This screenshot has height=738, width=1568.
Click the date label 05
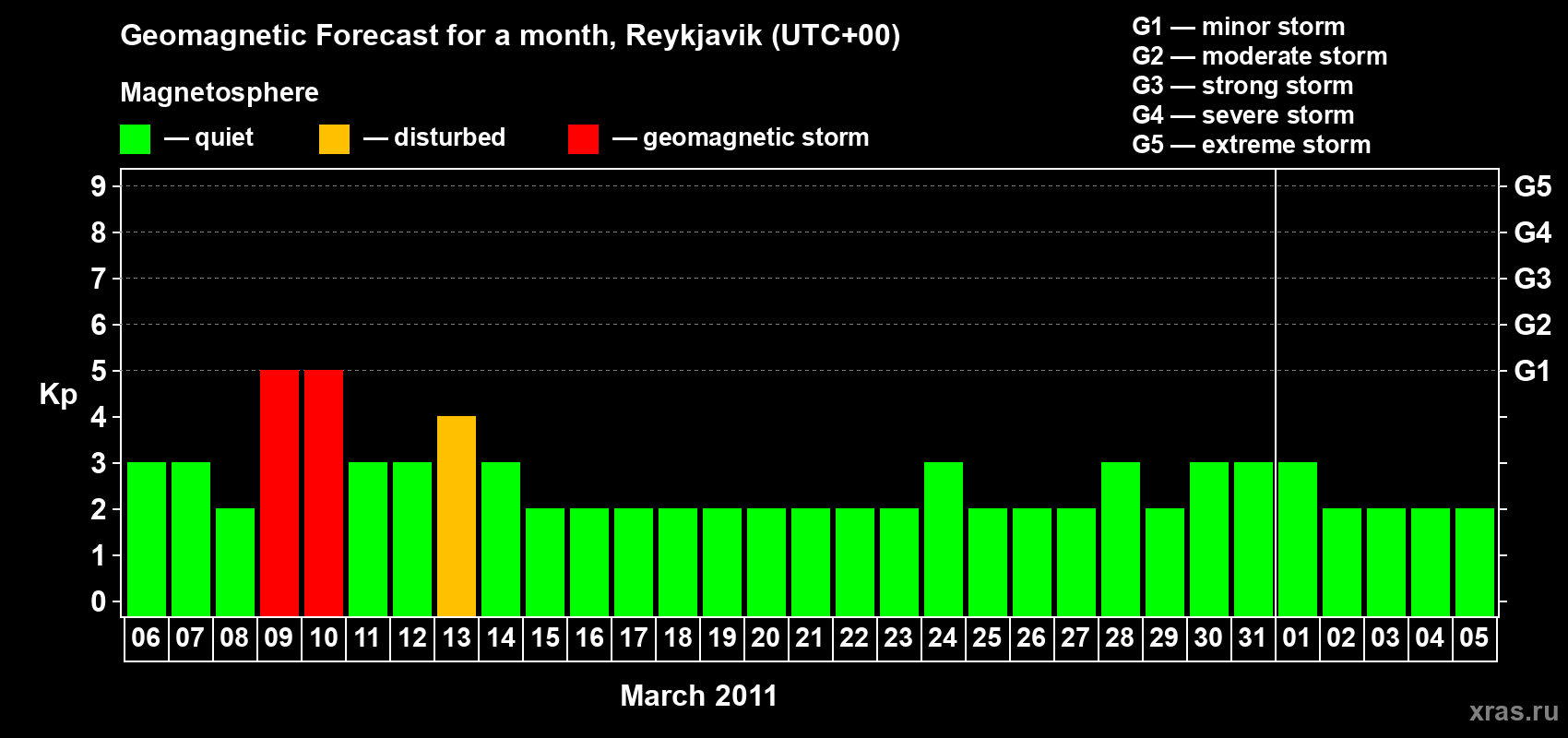[x=1474, y=638]
